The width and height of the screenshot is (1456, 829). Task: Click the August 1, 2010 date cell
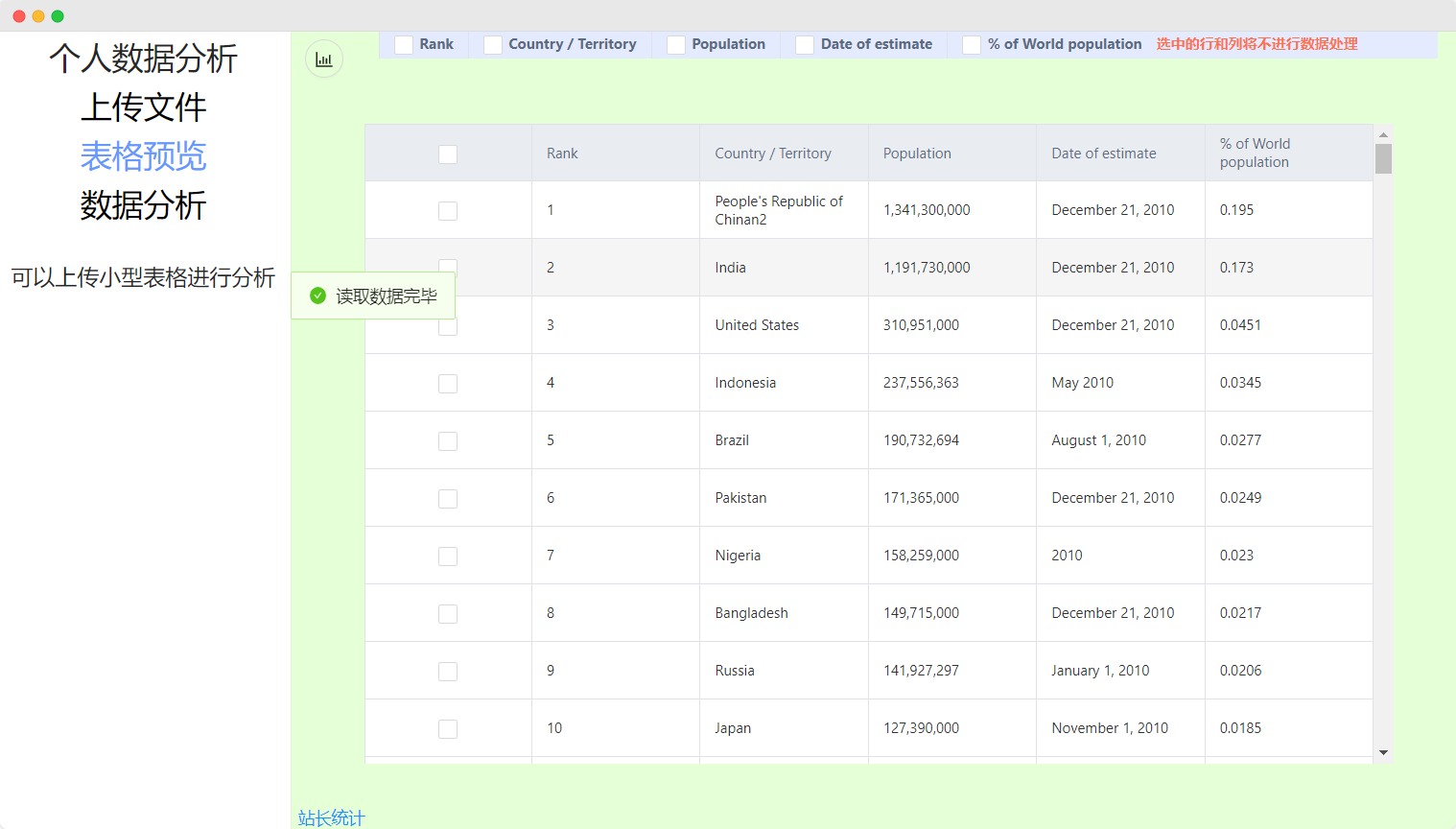(x=1121, y=440)
